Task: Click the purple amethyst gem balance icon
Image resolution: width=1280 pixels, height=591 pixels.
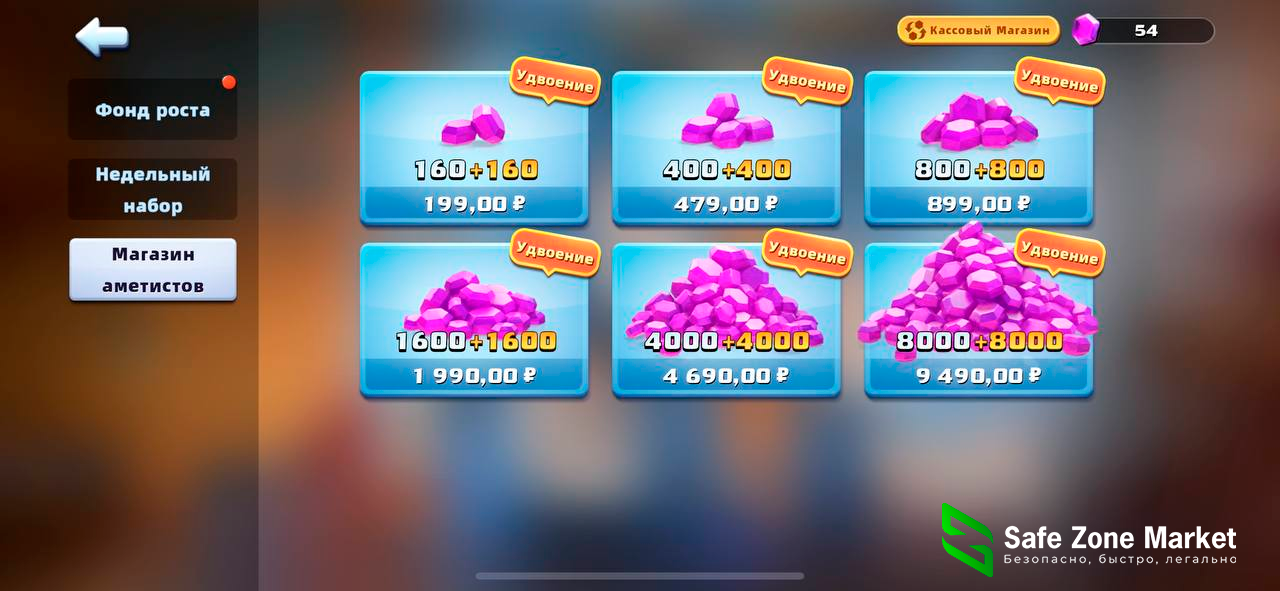Action: pos(1085,30)
